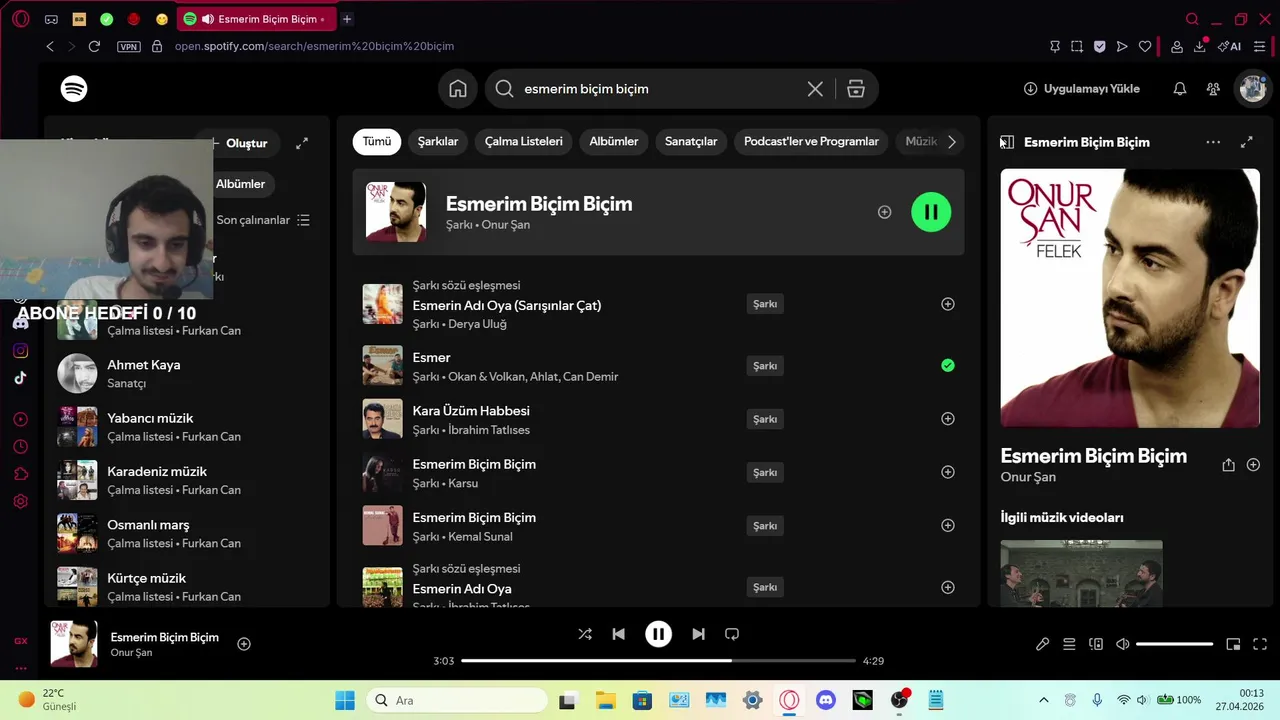
Task: Show more filter chips with right chevron
Action: pyautogui.click(x=952, y=142)
